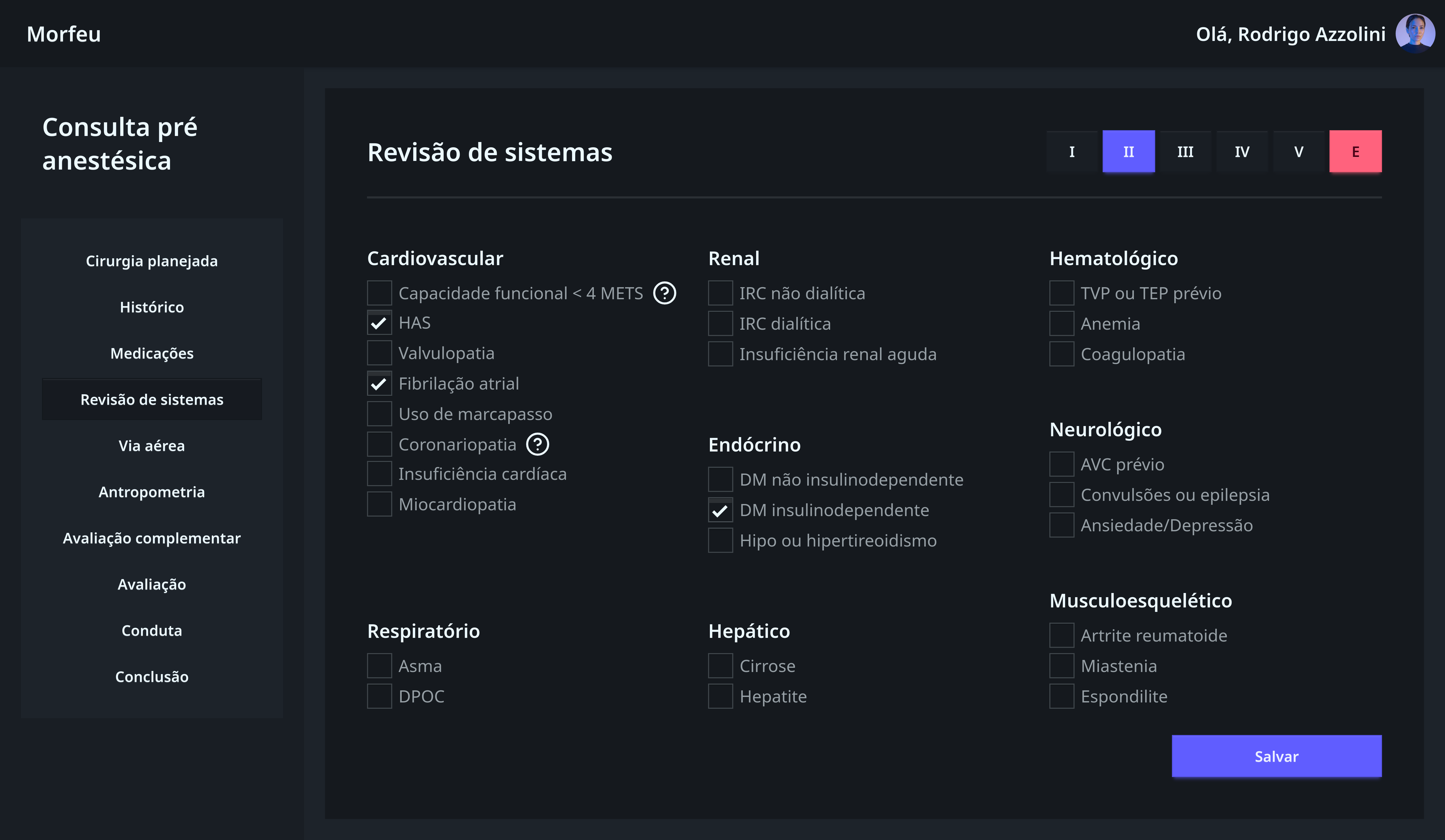Screen dimensions: 1445x840
Task: Uncheck DM insulinodependente
Action: tap(720, 510)
